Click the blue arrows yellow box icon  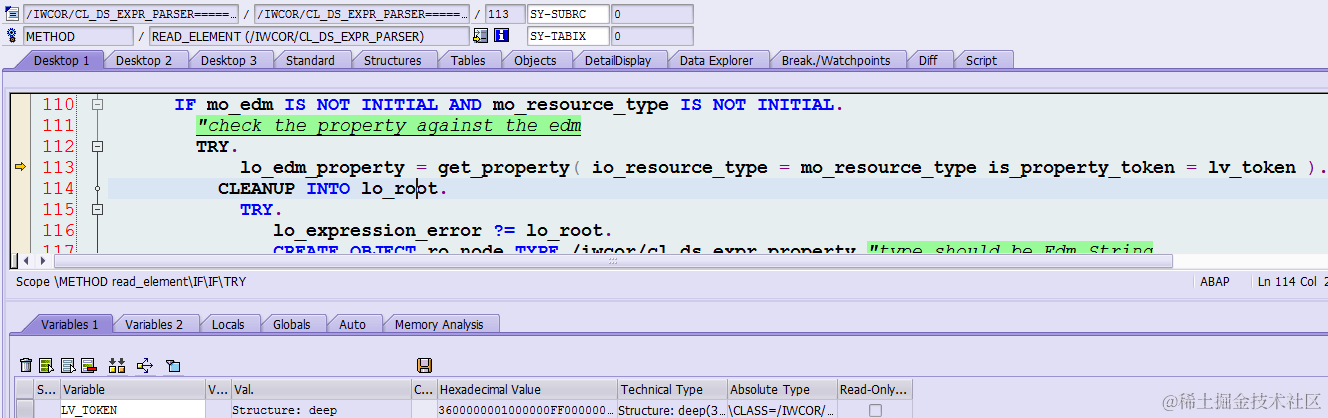click(144, 365)
